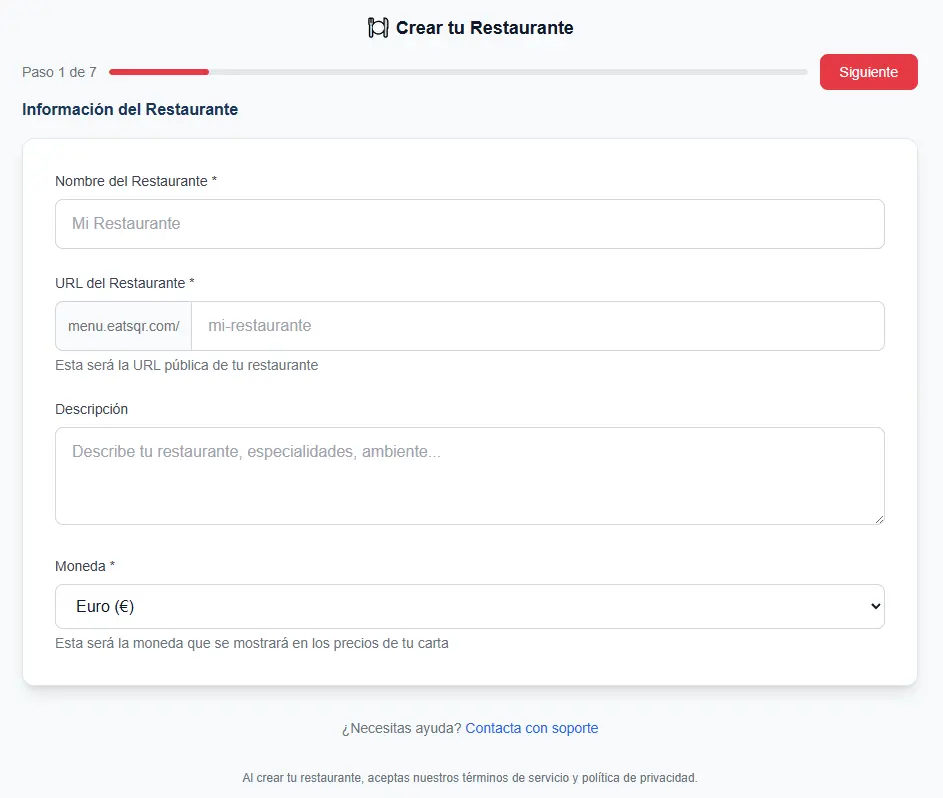Click the Paso 1 de 7 progress bar
The width and height of the screenshot is (943, 798).
(x=458, y=72)
